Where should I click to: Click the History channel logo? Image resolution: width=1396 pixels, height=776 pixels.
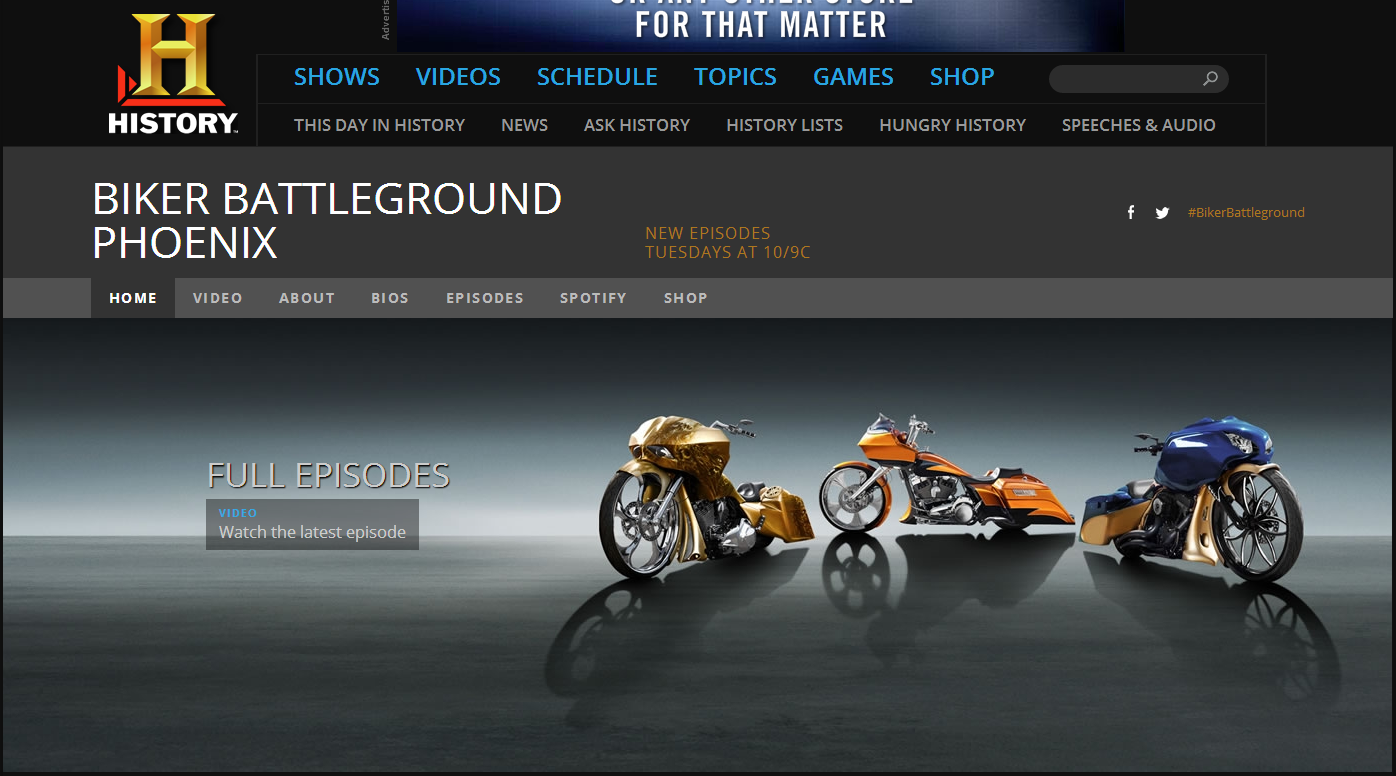point(174,75)
